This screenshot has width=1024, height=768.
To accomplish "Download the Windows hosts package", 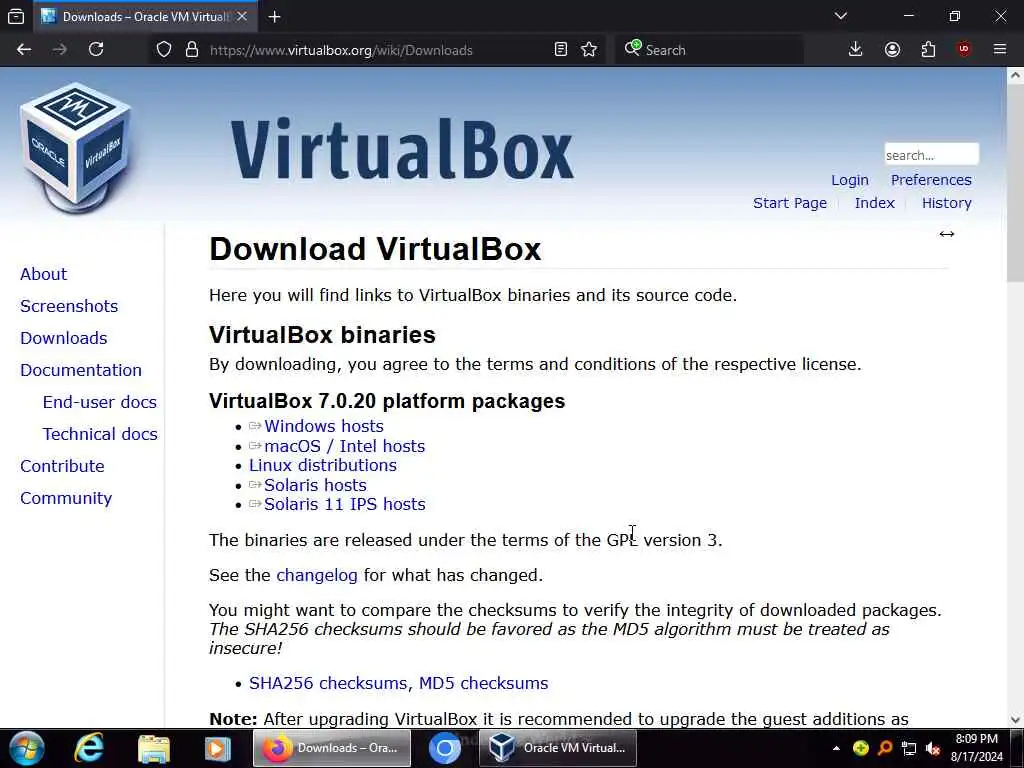I will (x=323, y=426).
